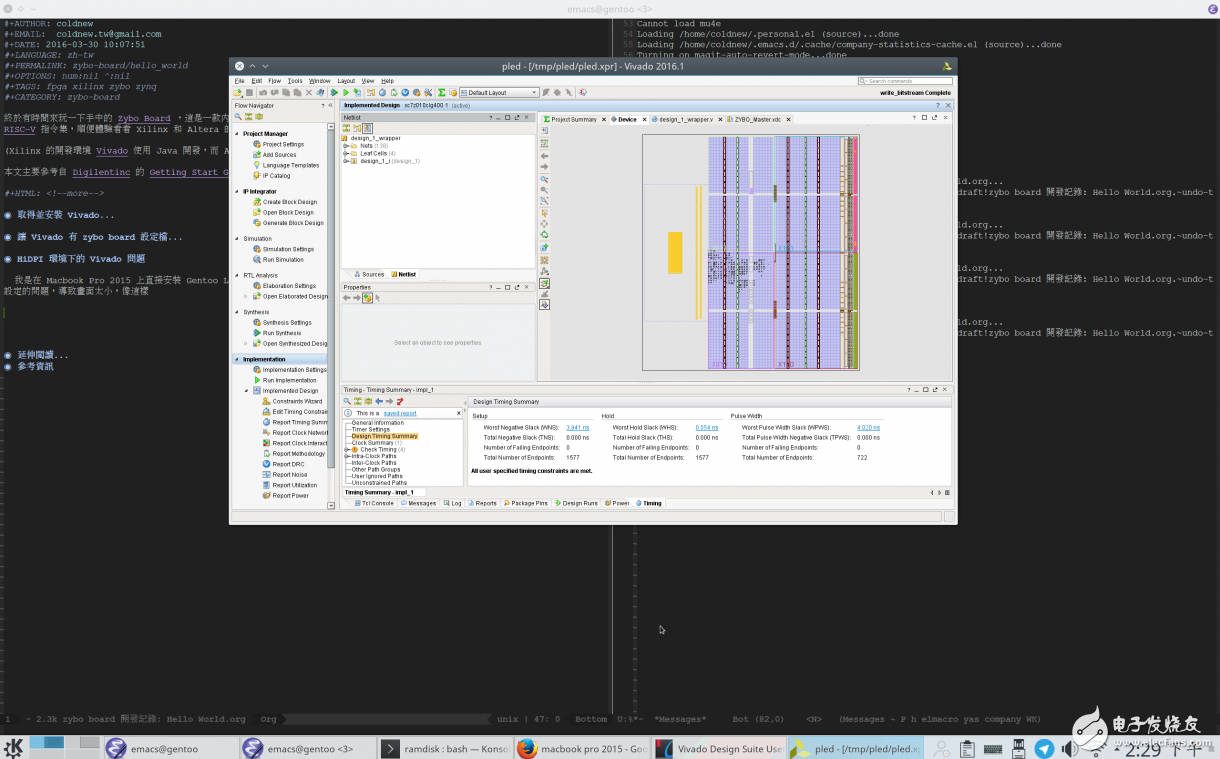Click the Worst Negative Slack value link
This screenshot has height=759, width=1220.
(577, 427)
